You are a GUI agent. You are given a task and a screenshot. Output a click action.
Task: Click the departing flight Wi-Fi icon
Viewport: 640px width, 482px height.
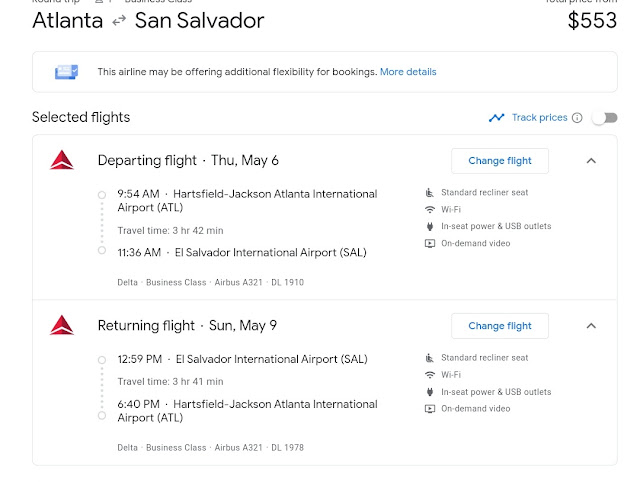(x=430, y=210)
